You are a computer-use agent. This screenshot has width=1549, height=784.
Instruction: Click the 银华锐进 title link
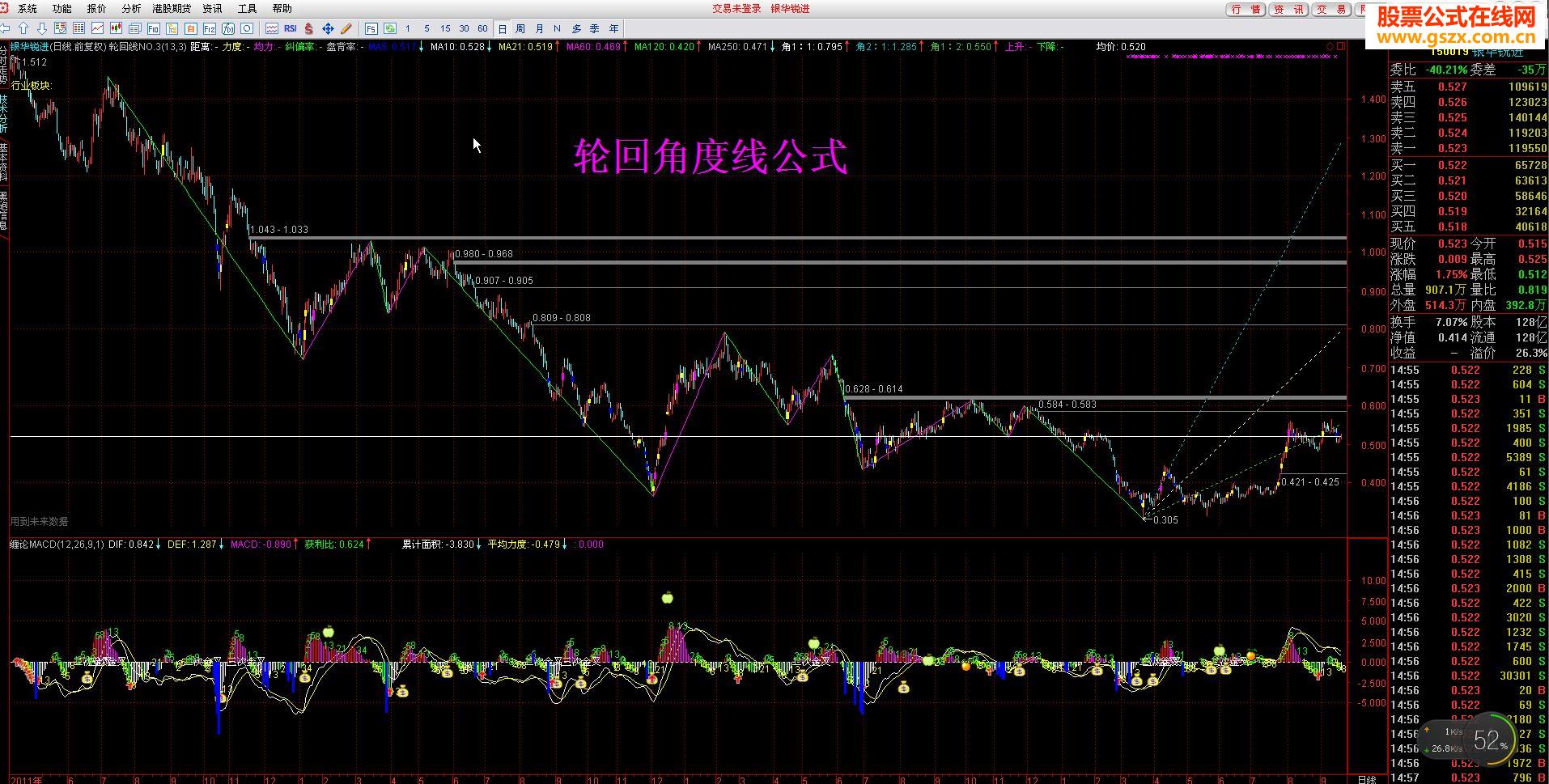pyautogui.click(x=790, y=9)
